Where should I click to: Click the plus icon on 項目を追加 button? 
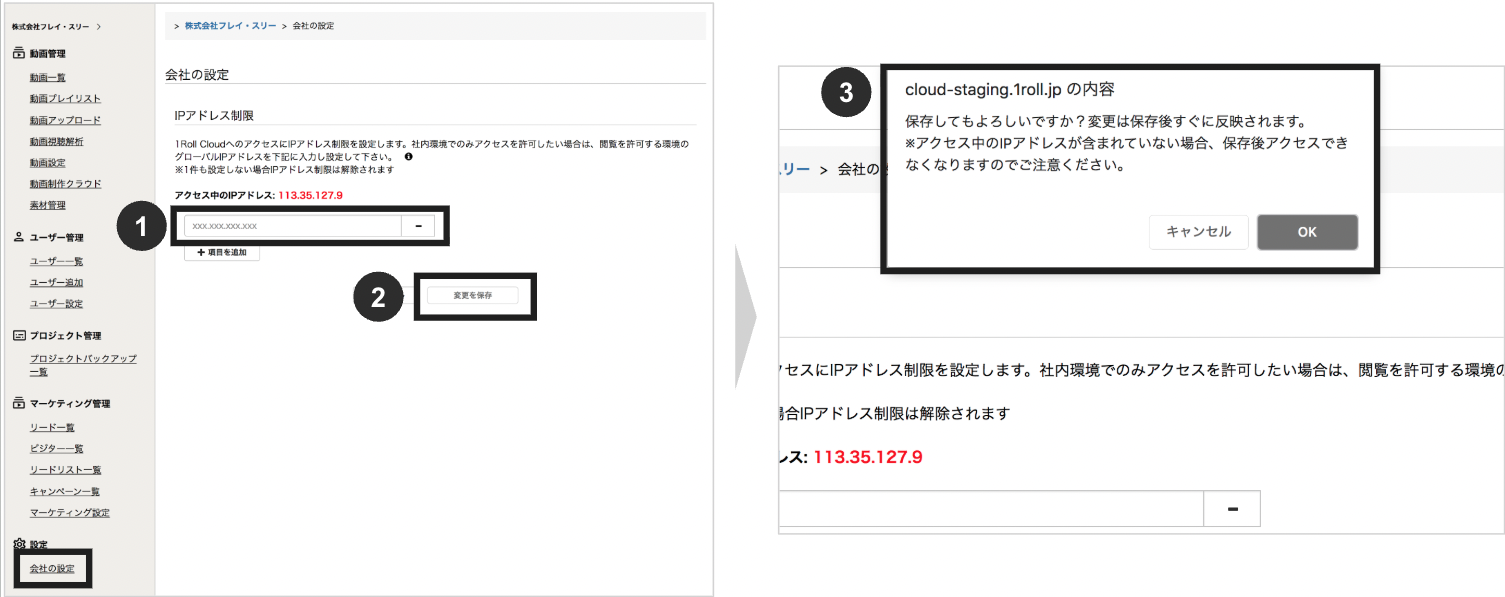pyautogui.click(x=200, y=252)
